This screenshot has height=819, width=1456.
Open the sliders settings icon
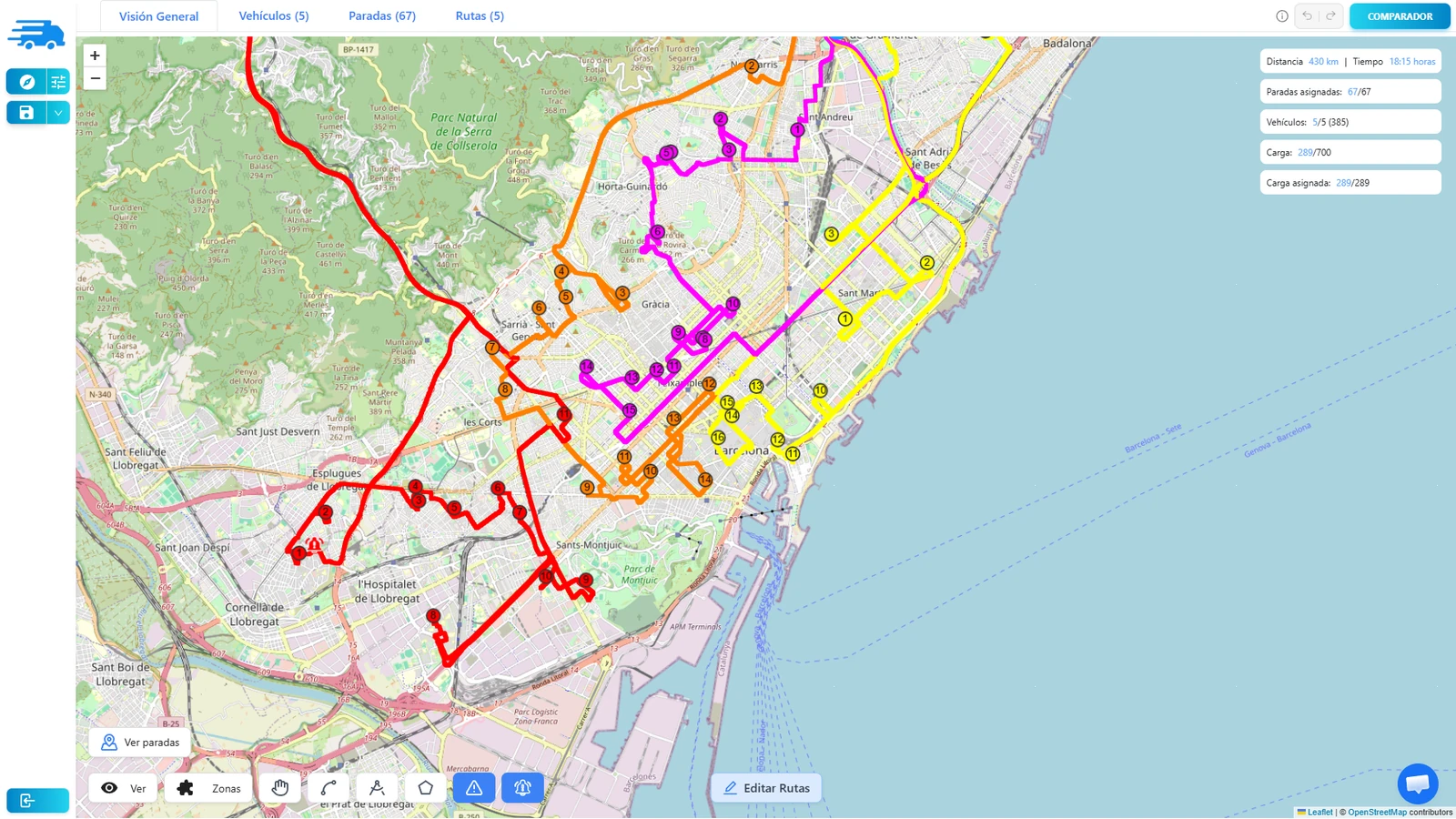[x=58, y=82]
